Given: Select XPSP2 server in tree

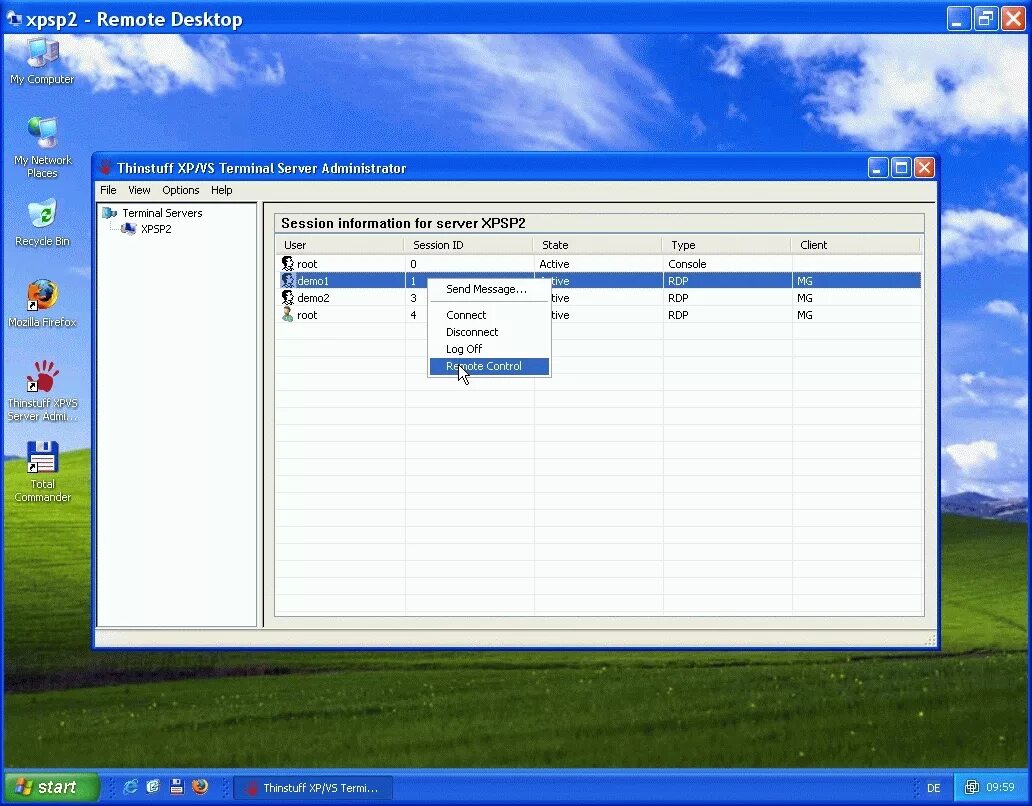Looking at the screenshot, I should coord(156,228).
